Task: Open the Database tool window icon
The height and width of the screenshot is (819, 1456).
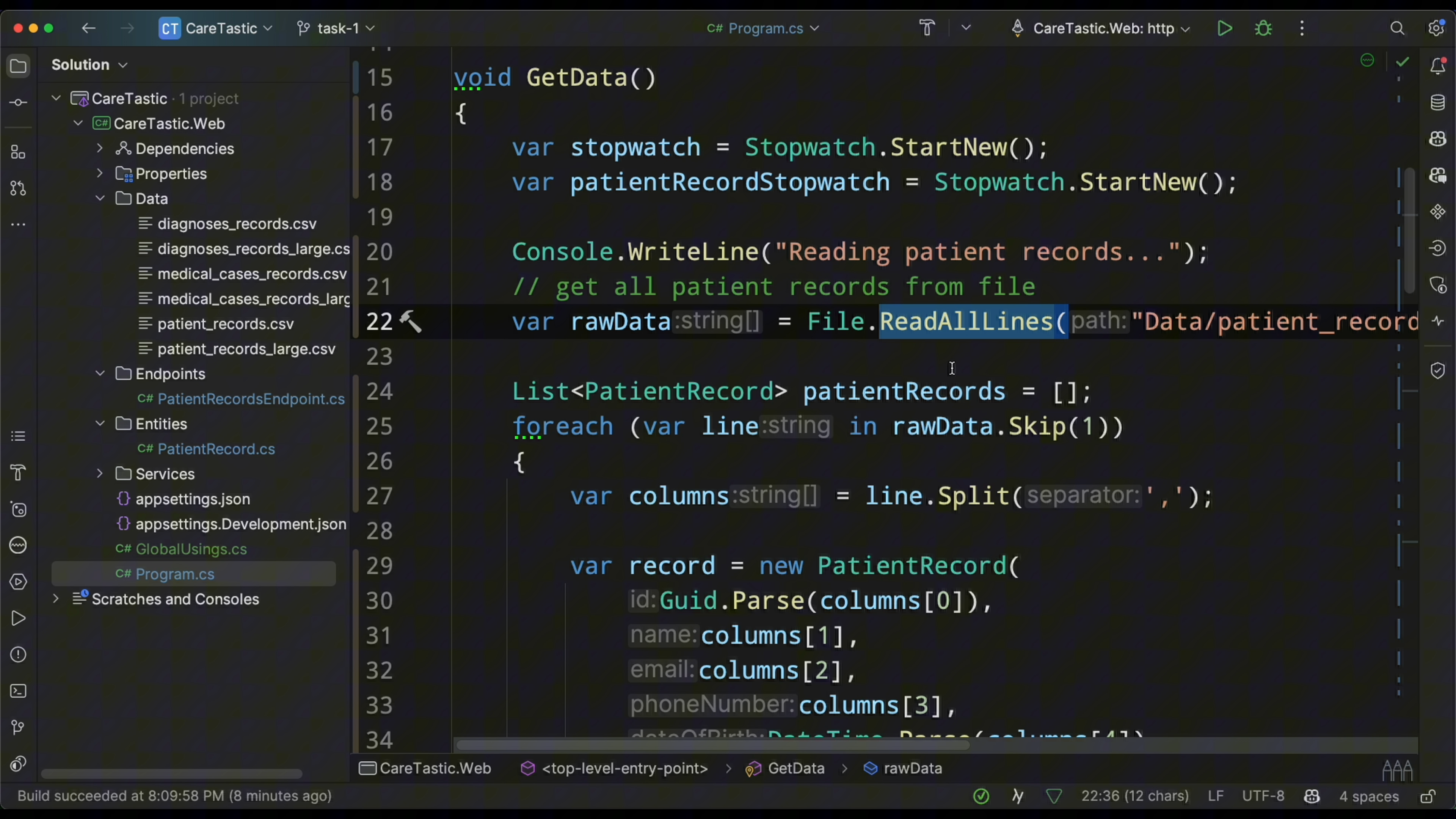Action: click(1437, 103)
